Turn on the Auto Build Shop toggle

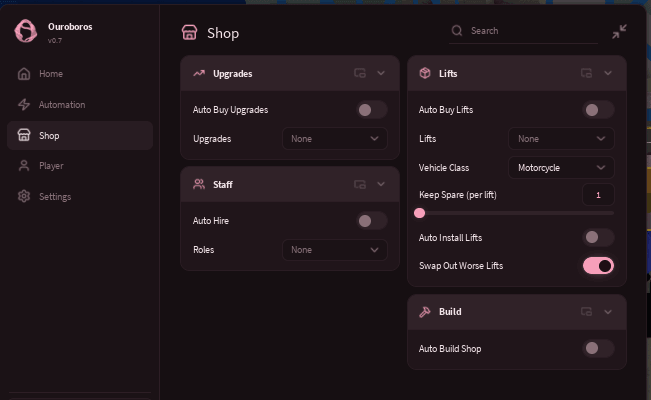[x=598, y=348]
